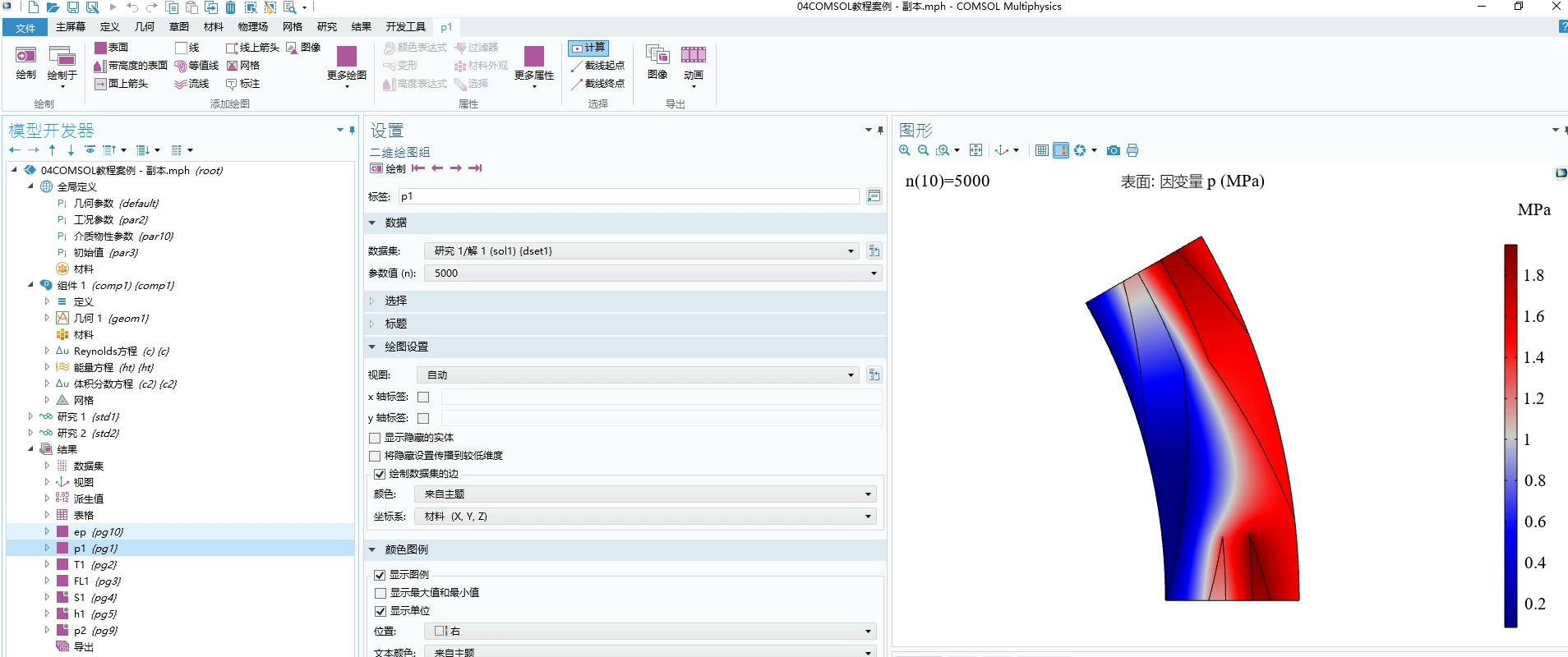
Task: Switch to the 开发工具 ribbon tab
Action: click(x=406, y=27)
